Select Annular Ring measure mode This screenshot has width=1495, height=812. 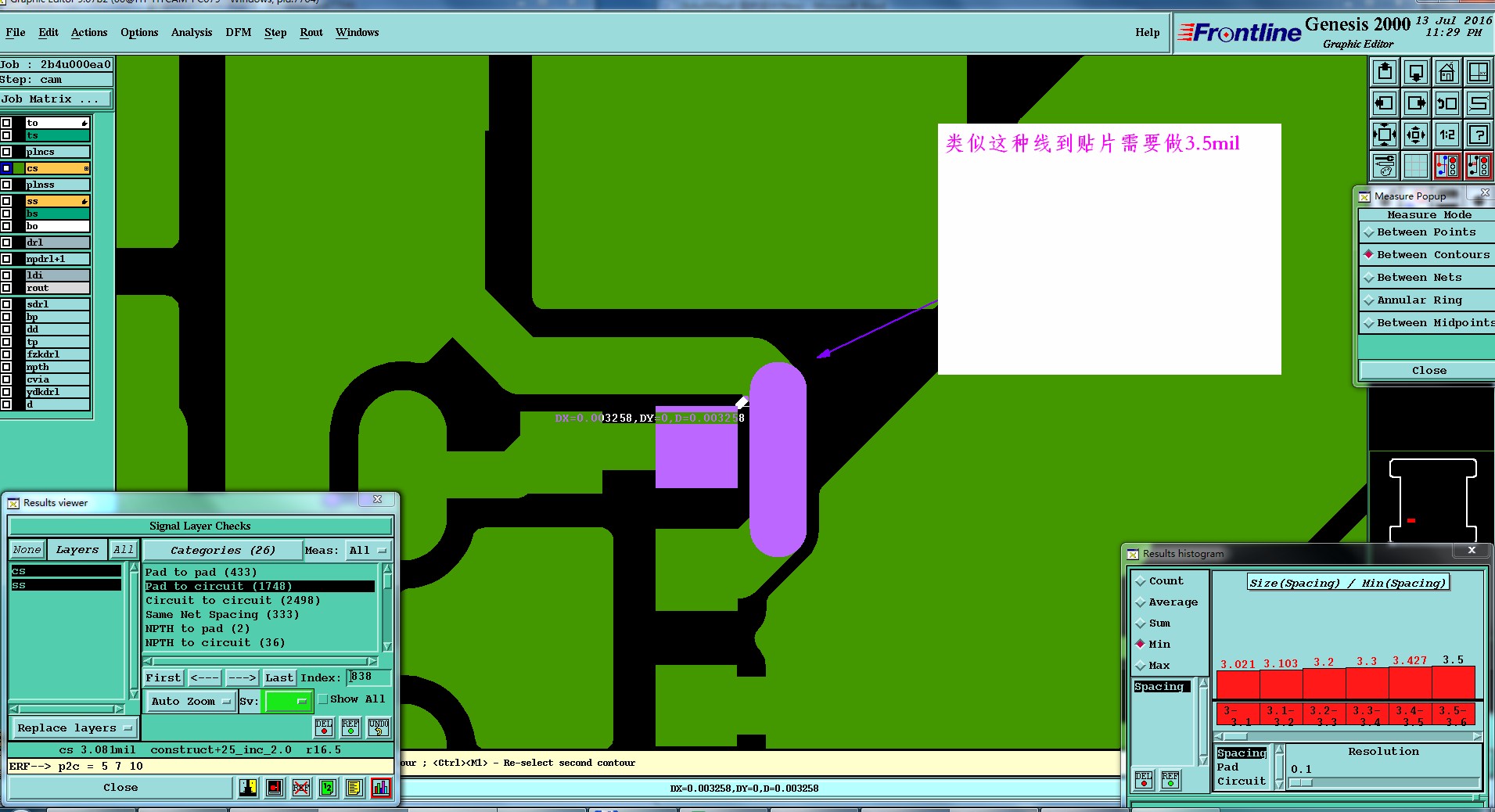tap(1426, 300)
